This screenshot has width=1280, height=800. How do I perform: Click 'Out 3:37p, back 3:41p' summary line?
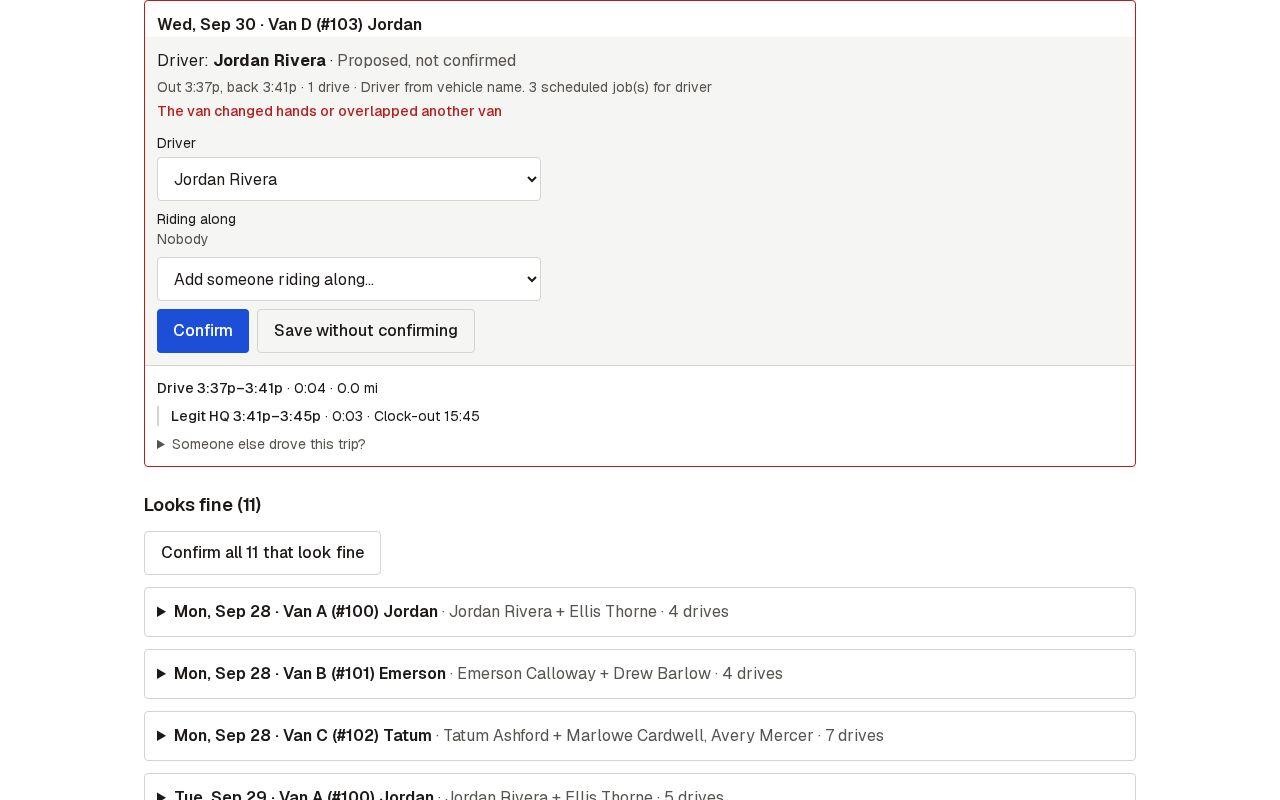tap(434, 87)
